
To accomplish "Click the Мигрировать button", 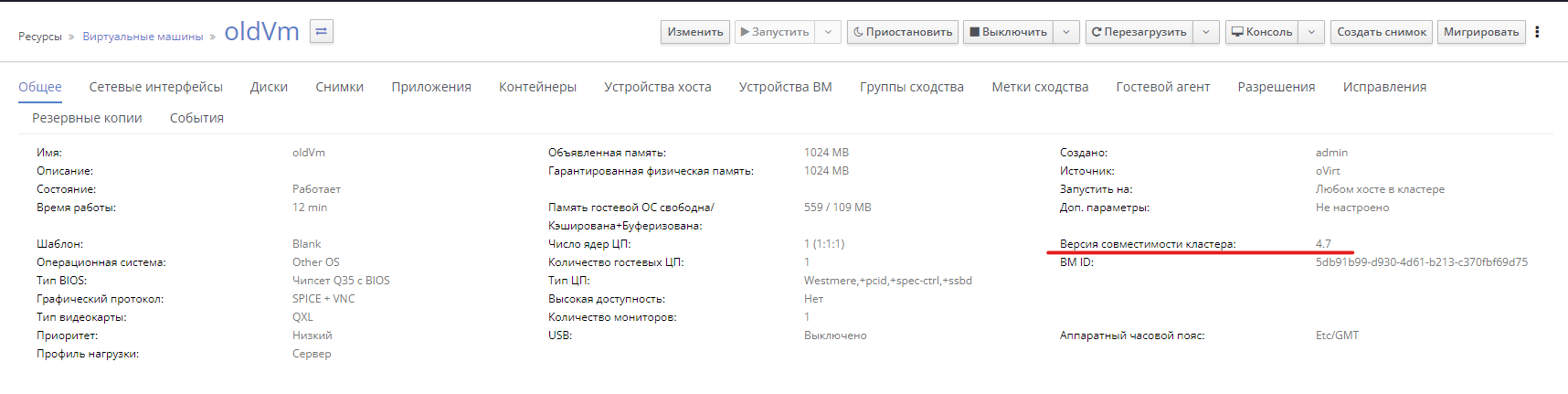I will [x=1481, y=32].
